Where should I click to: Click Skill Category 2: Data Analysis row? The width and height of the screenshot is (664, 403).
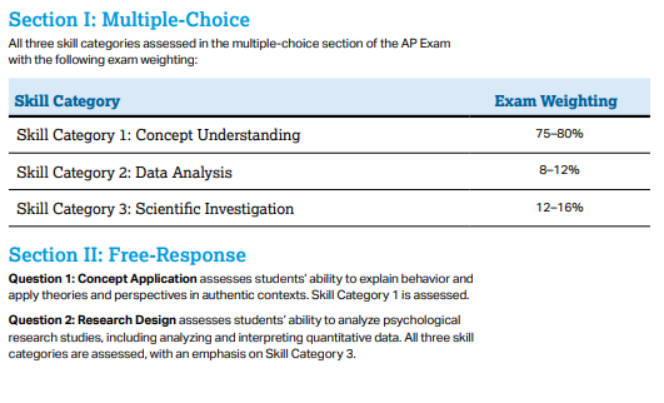[329, 172]
